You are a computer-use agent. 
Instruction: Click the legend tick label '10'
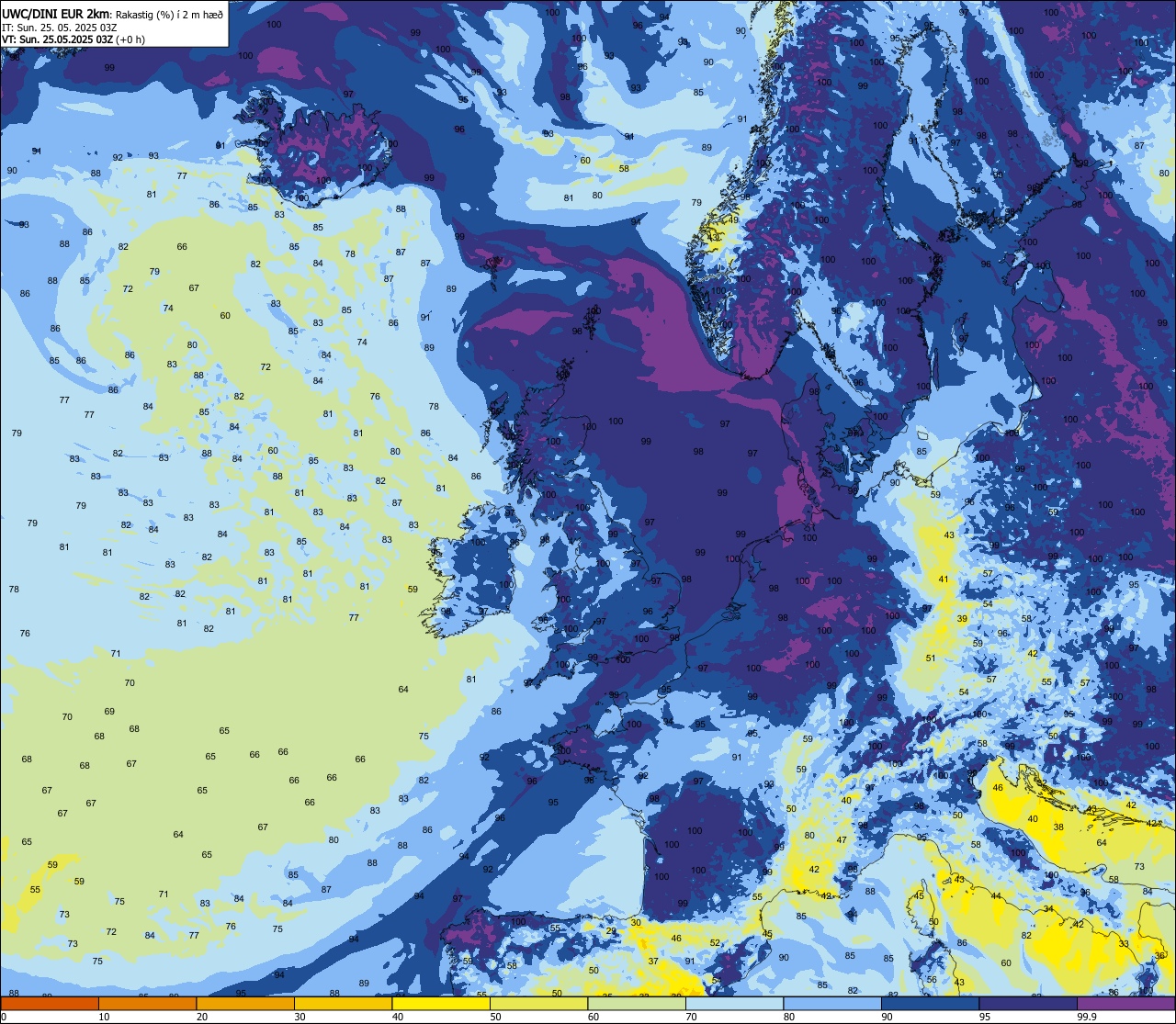coord(104,1017)
